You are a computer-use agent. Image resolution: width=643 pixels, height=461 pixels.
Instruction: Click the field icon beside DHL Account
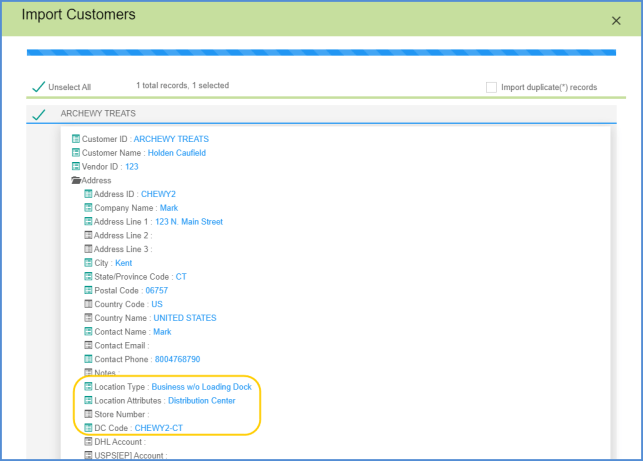coord(88,441)
